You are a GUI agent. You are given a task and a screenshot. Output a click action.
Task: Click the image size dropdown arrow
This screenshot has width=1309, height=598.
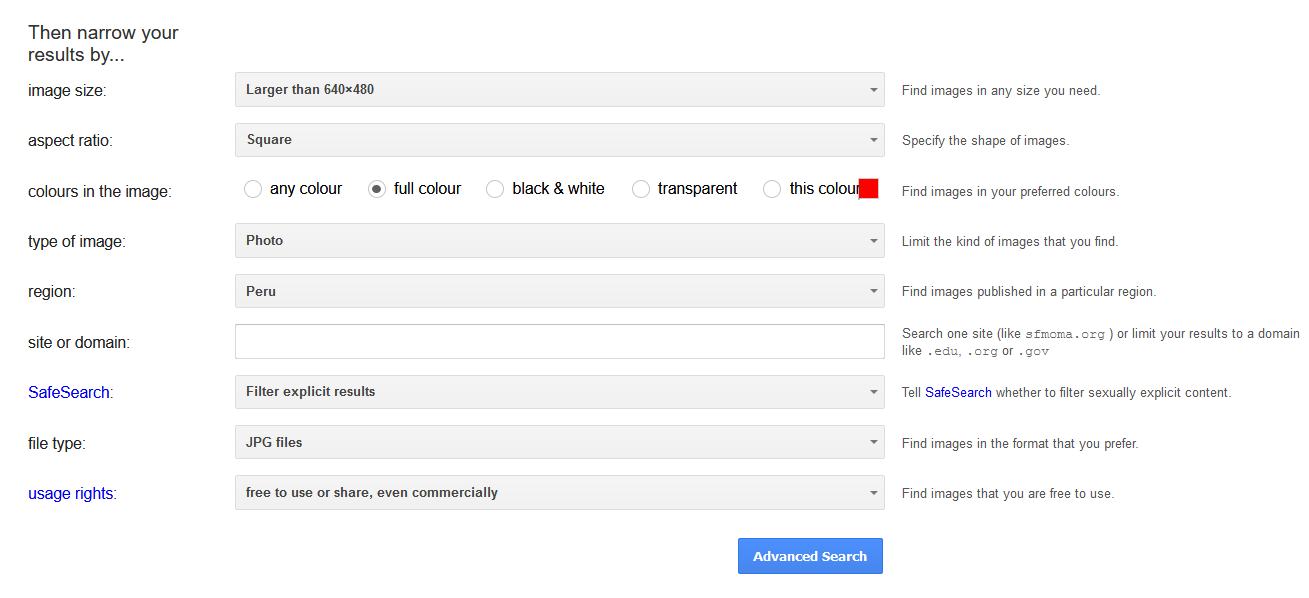click(x=873, y=90)
